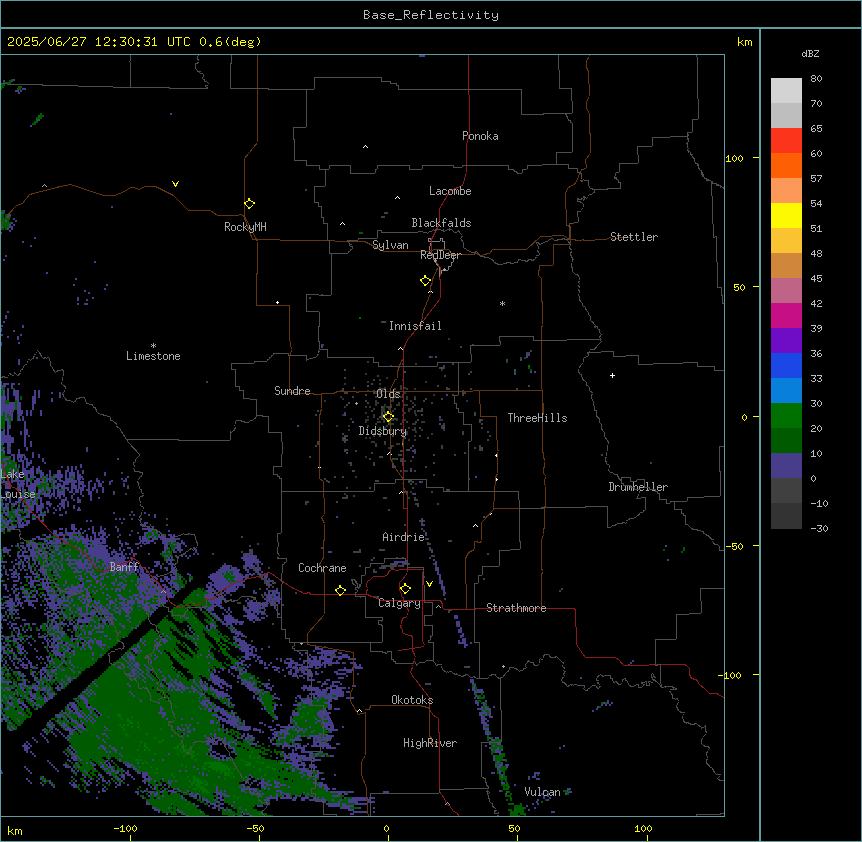Click the dBZ legend heading

tap(810, 53)
